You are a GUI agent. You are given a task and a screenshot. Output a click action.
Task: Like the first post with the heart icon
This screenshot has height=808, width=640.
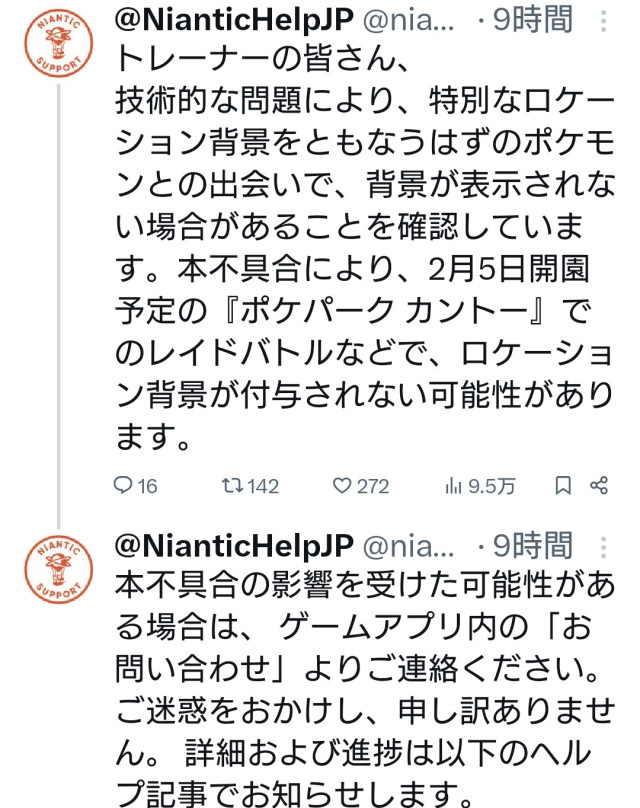[344, 486]
